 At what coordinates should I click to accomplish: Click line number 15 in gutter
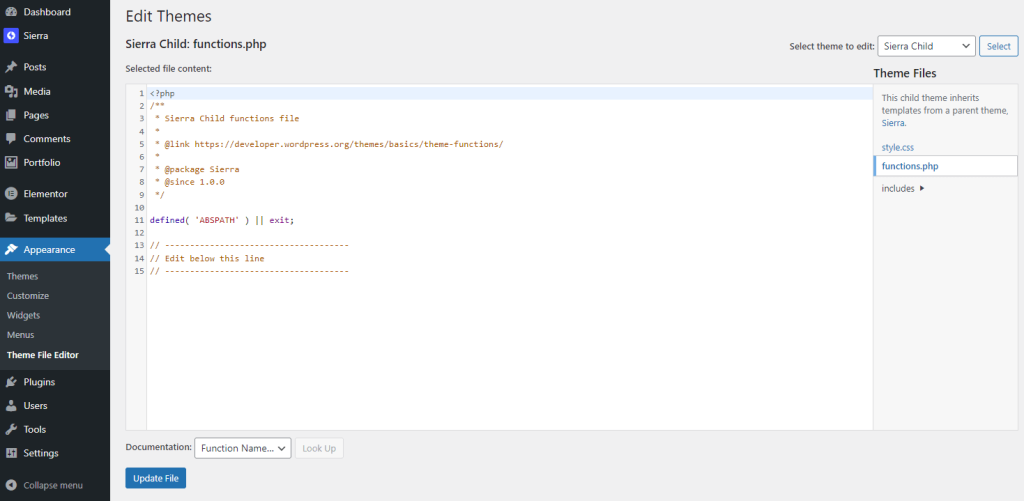point(138,271)
